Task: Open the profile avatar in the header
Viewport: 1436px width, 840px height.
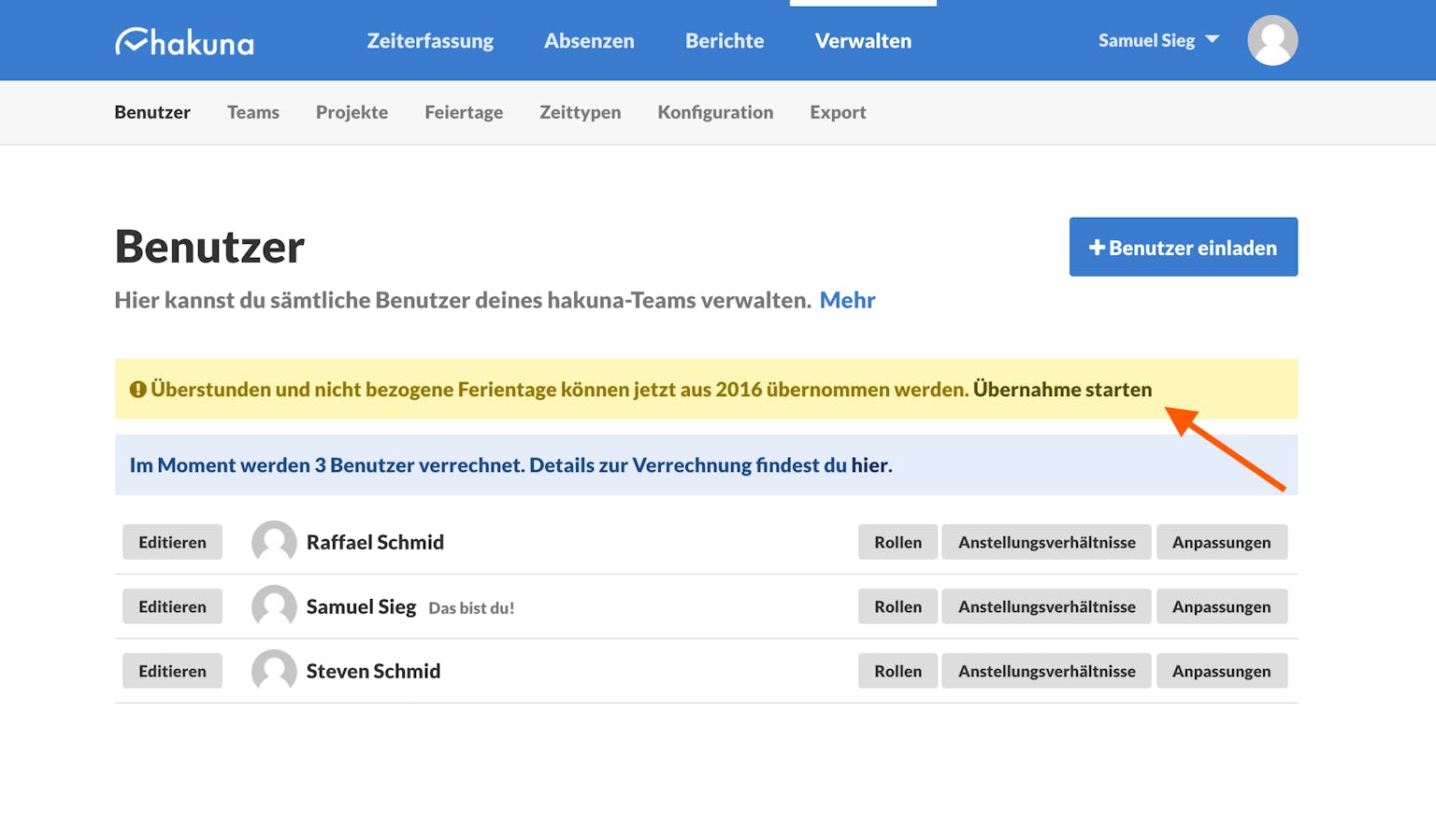Action: point(1272,40)
